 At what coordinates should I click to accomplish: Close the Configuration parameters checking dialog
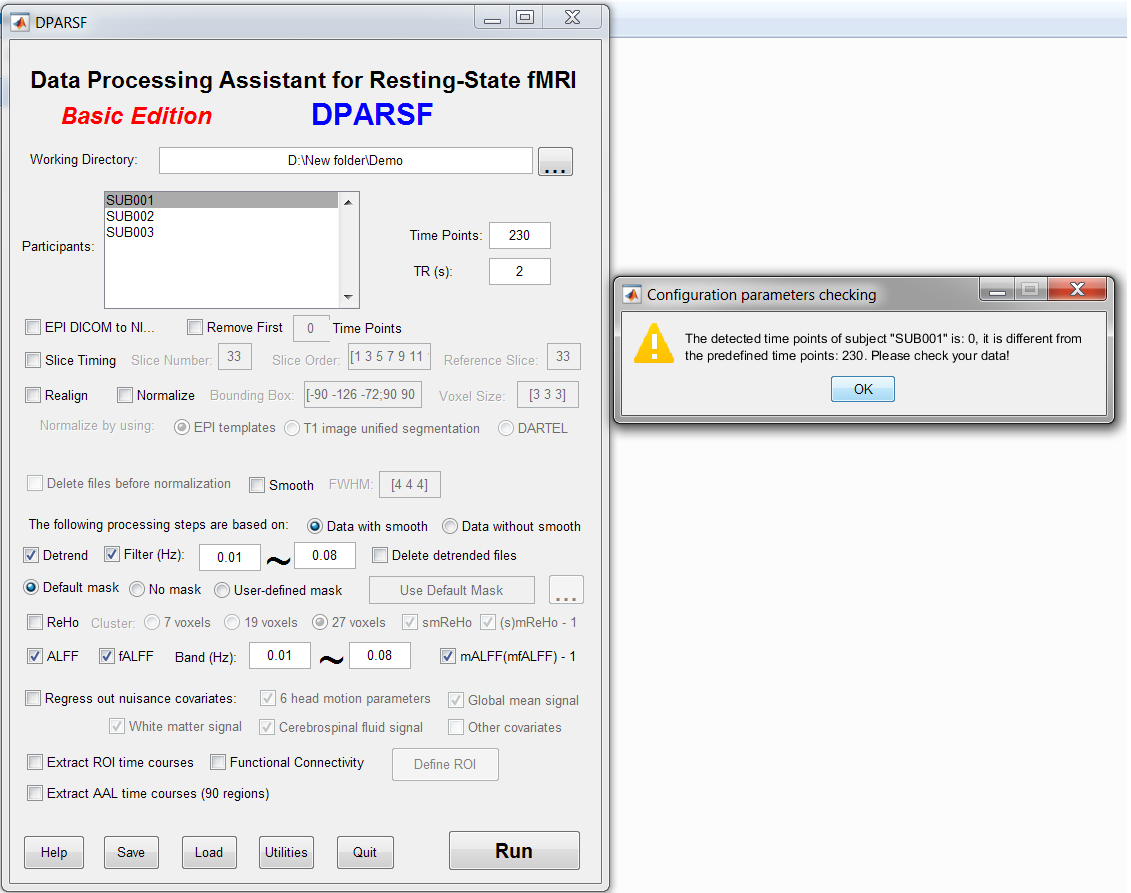point(1077,289)
